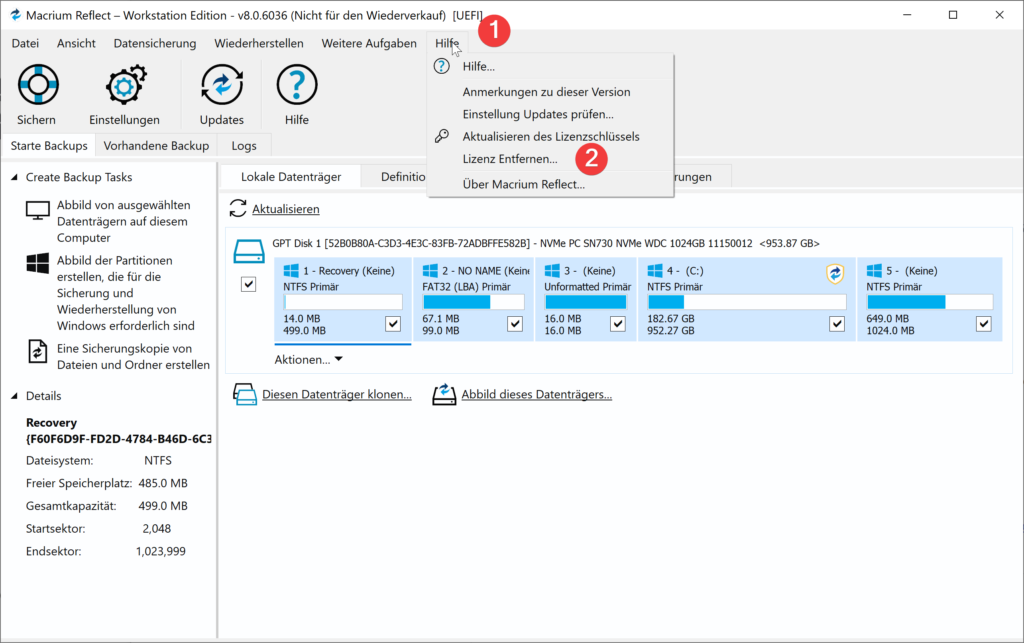Toggle the GPT Disk 1 checkbox
This screenshot has width=1024, height=643.
click(x=249, y=286)
